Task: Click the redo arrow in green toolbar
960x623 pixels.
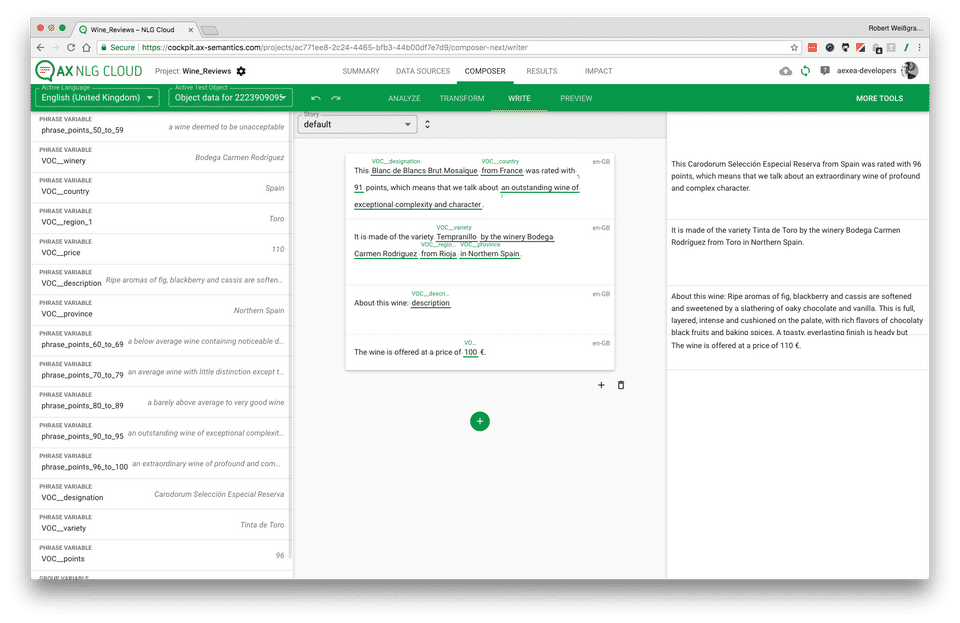Action: tap(336, 98)
